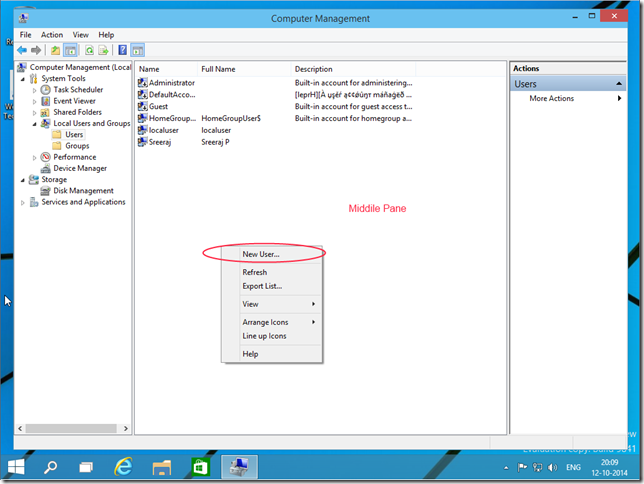Expand the Task Scheduler tree node
The width and height of the screenshot is (644, 484).
pos(34,90)
